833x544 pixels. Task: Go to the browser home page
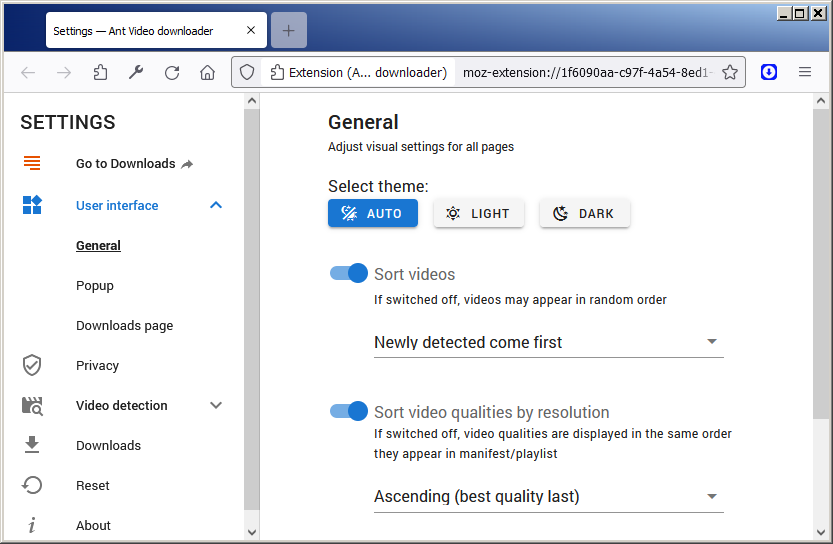tap(207, 72)
